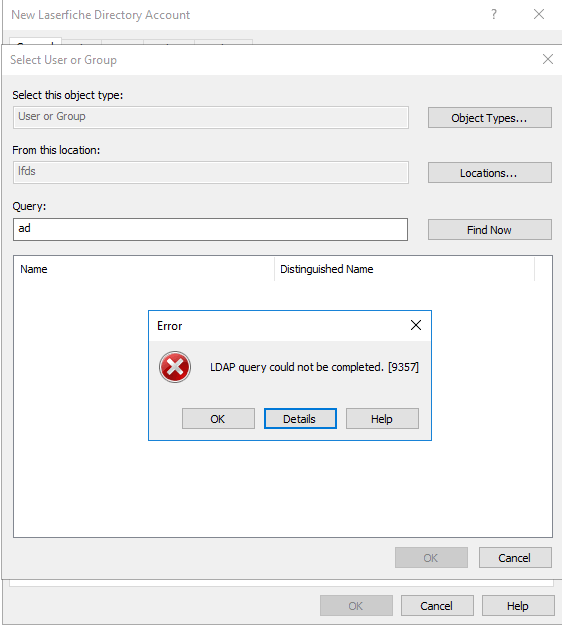The width and height of the screenshot is (562, 628).
Task: Sort results by Name column header
Action: coord(144,269)
